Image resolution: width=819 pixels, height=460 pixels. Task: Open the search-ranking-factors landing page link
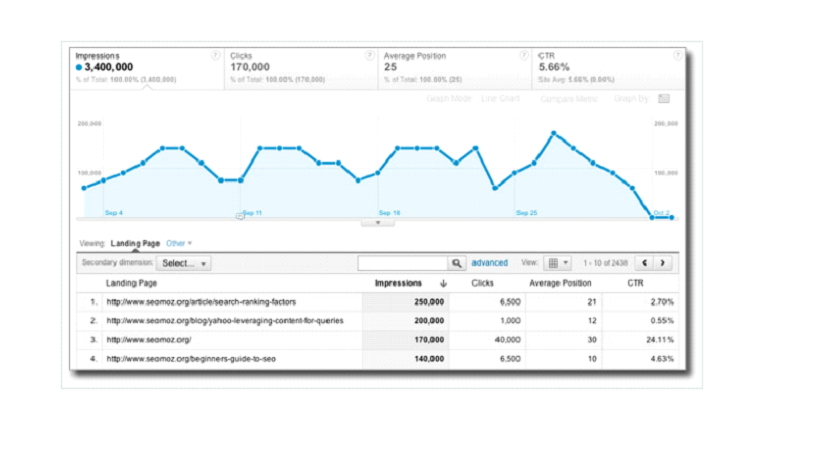(x=201, y=302)
